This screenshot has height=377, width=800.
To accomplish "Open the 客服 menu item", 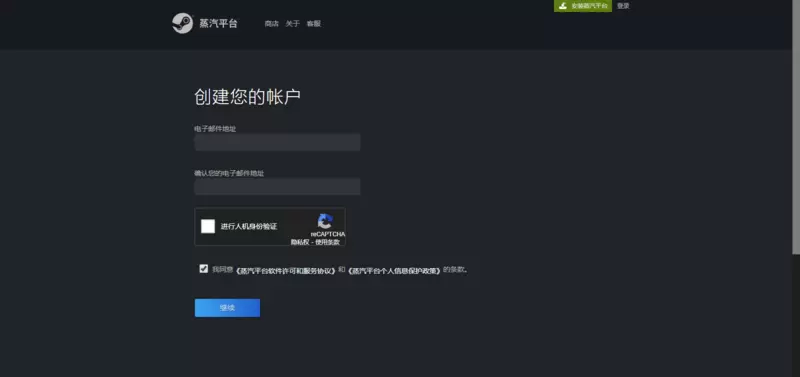I will click(x=313, y=23).
